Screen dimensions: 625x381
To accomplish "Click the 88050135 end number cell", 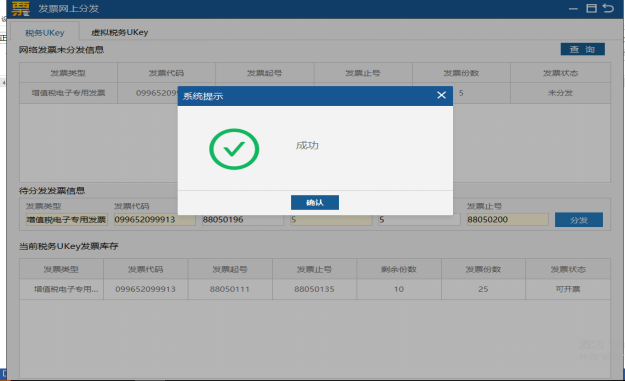I will point(314,289).
